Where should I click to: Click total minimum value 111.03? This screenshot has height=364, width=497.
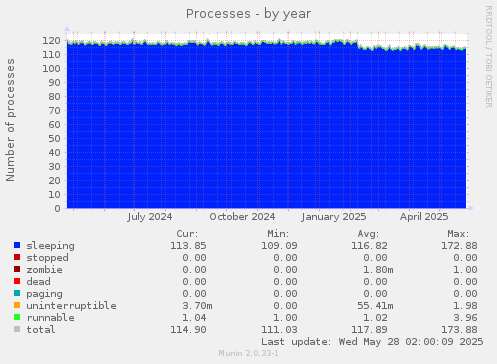(279, 330)
